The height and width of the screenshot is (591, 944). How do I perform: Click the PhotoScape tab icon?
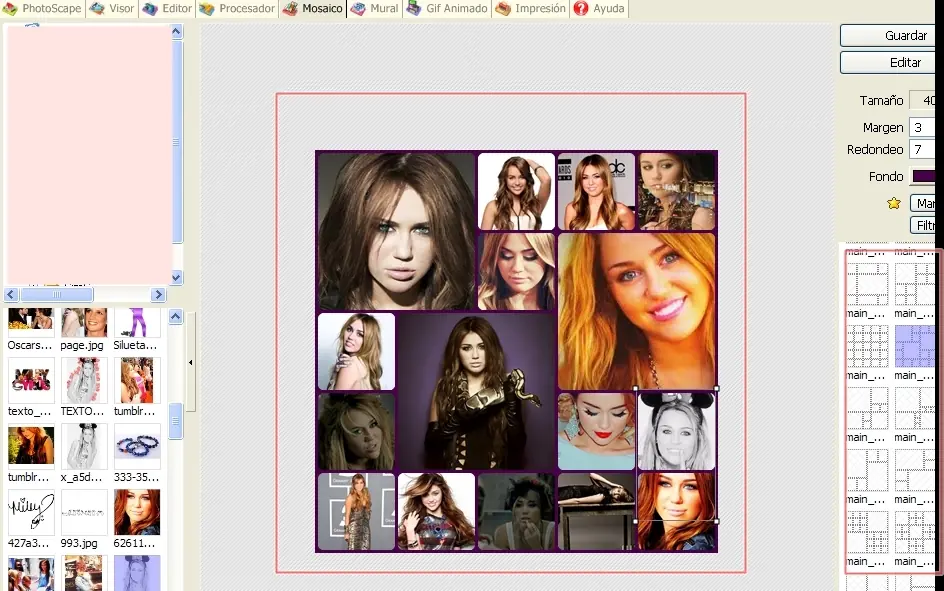click(10, 8)
